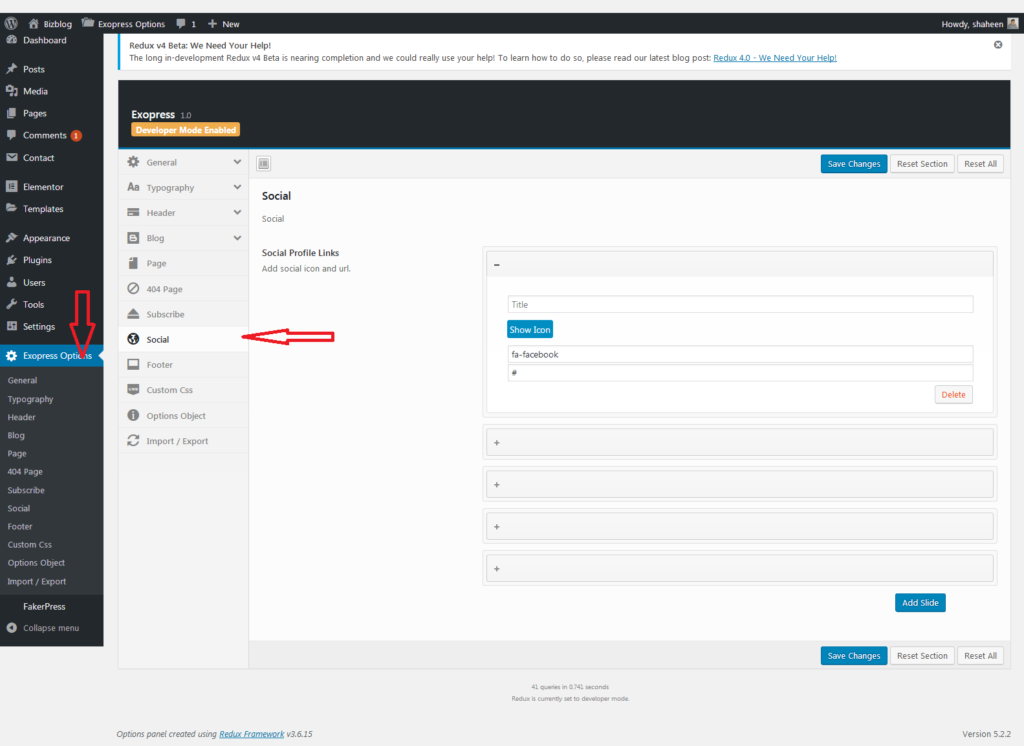Click the Collapse menu arrow icon
Viewport: 1024px width, 746px height.
click(x=12, y=628)
